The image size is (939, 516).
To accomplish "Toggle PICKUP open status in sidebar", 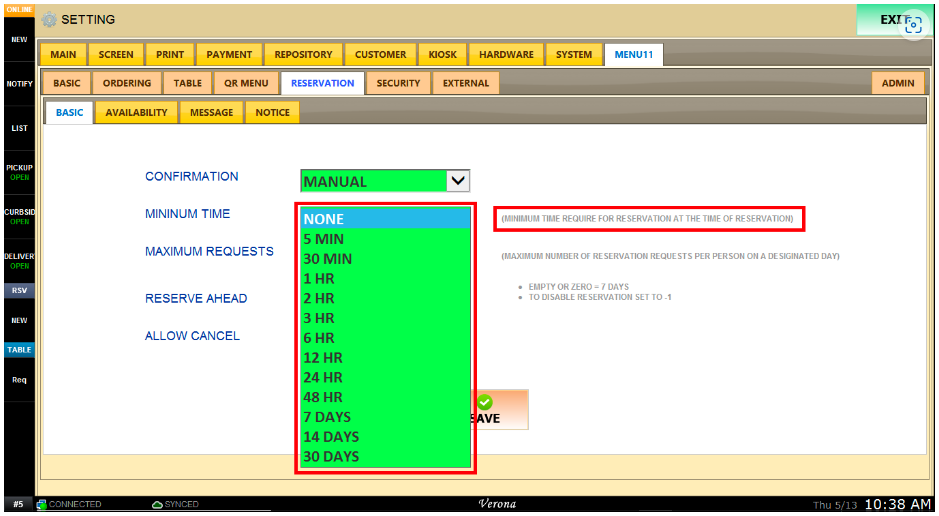I will (x=19, y=172).
